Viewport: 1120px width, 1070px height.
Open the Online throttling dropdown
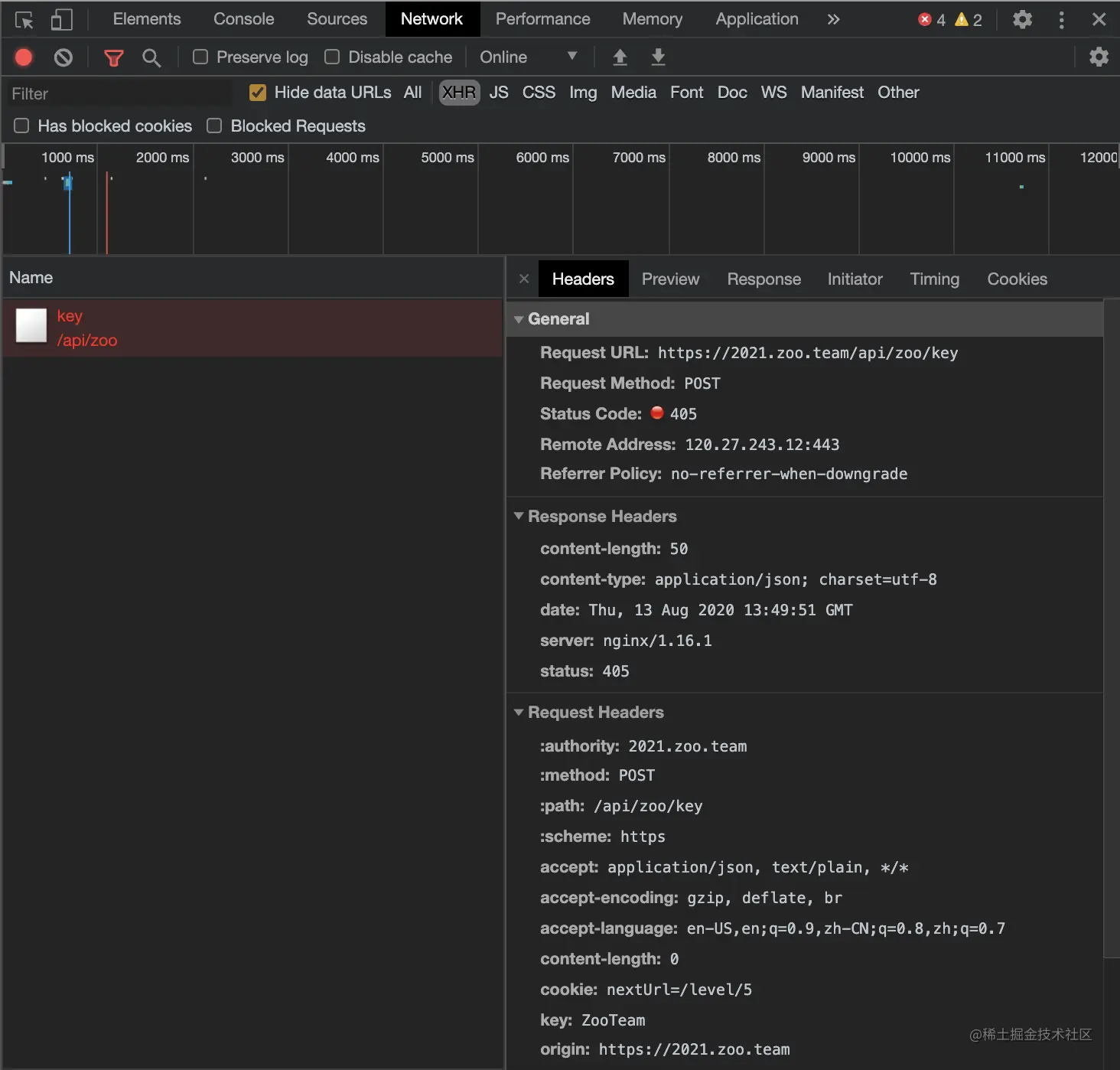pos(529,57)
